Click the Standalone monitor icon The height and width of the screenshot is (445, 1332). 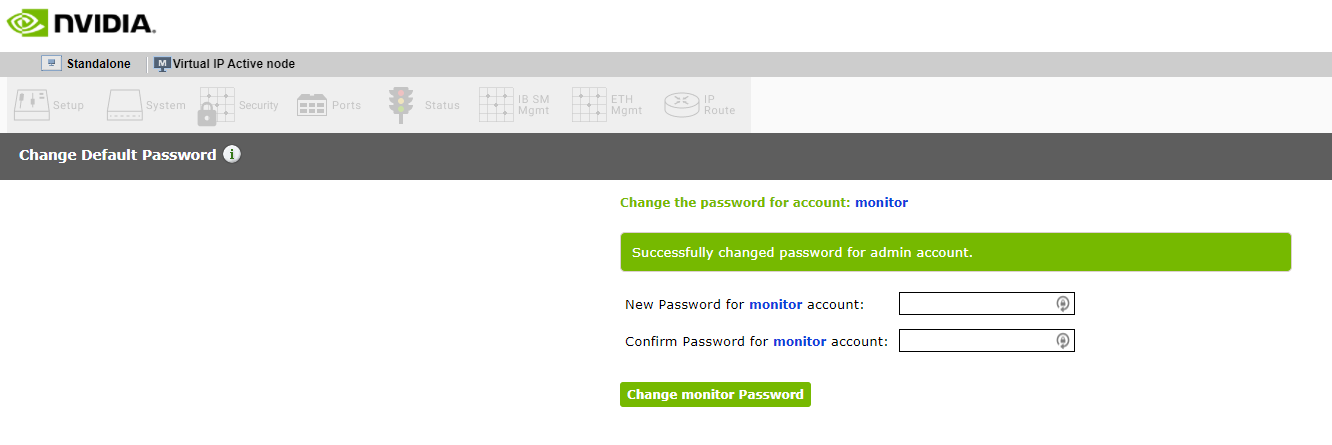pos(51,64)
